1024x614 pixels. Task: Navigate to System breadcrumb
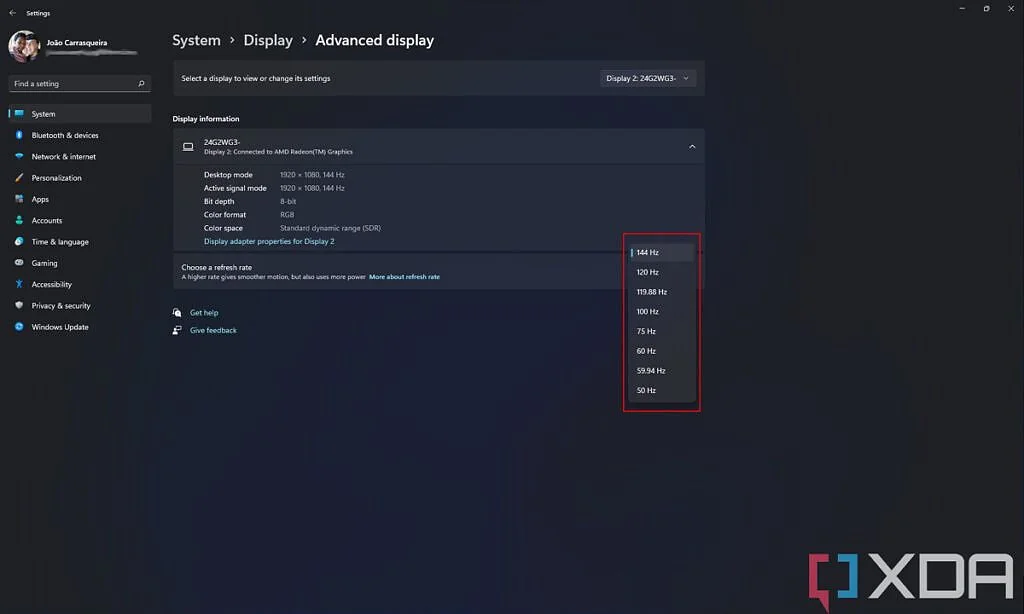click(196, 40)
